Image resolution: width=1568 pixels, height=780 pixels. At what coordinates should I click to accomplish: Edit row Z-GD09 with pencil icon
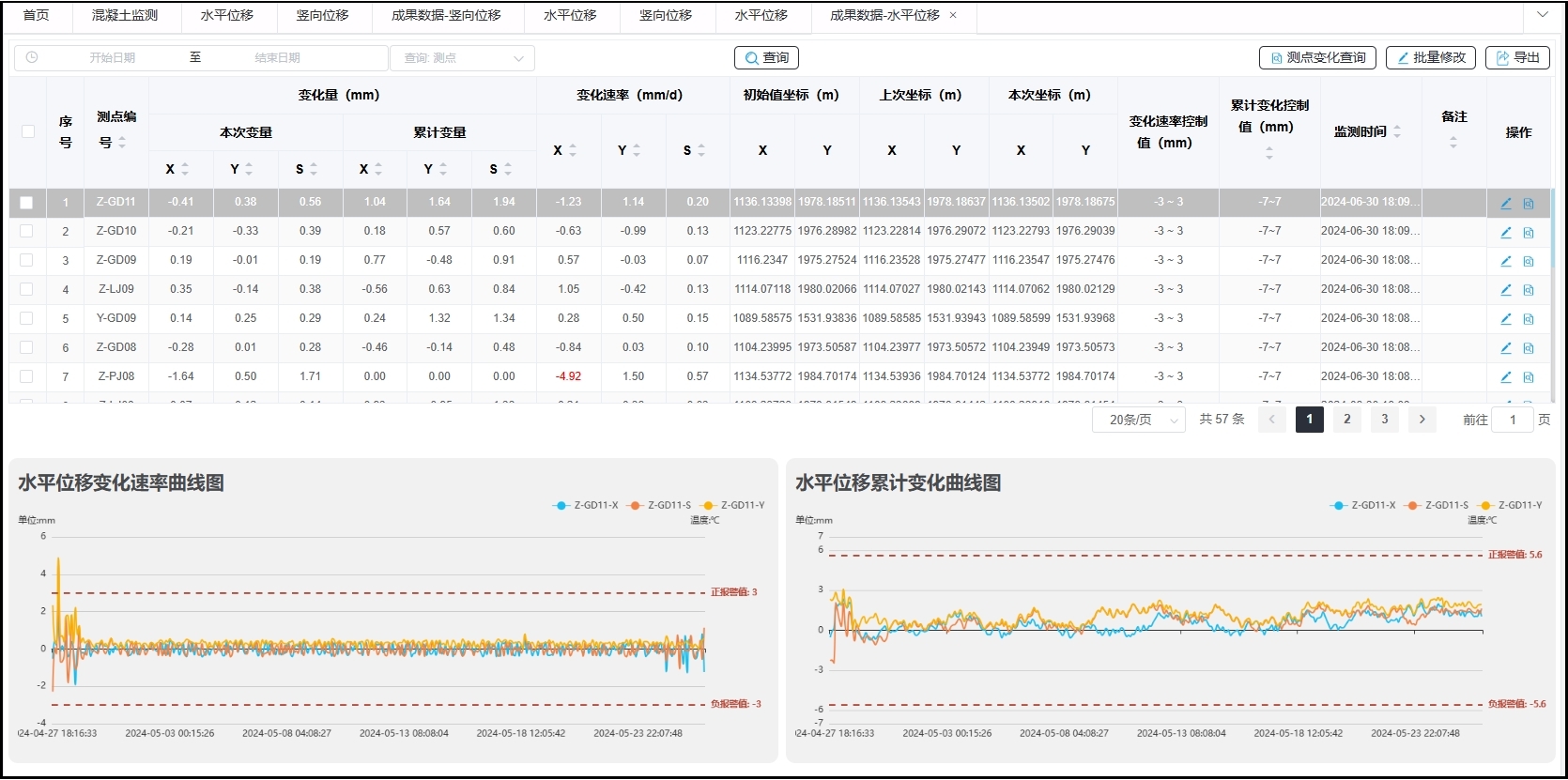1506,261
